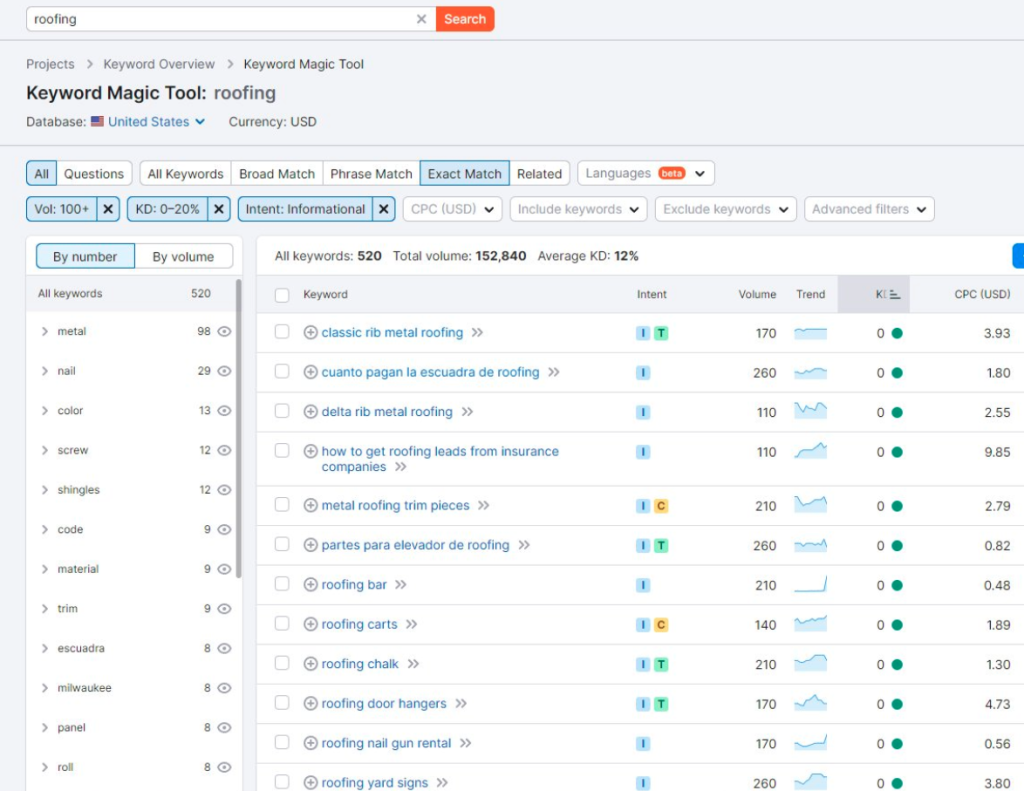Open double-arrow for roofing chalk keyword

[413, 664]
